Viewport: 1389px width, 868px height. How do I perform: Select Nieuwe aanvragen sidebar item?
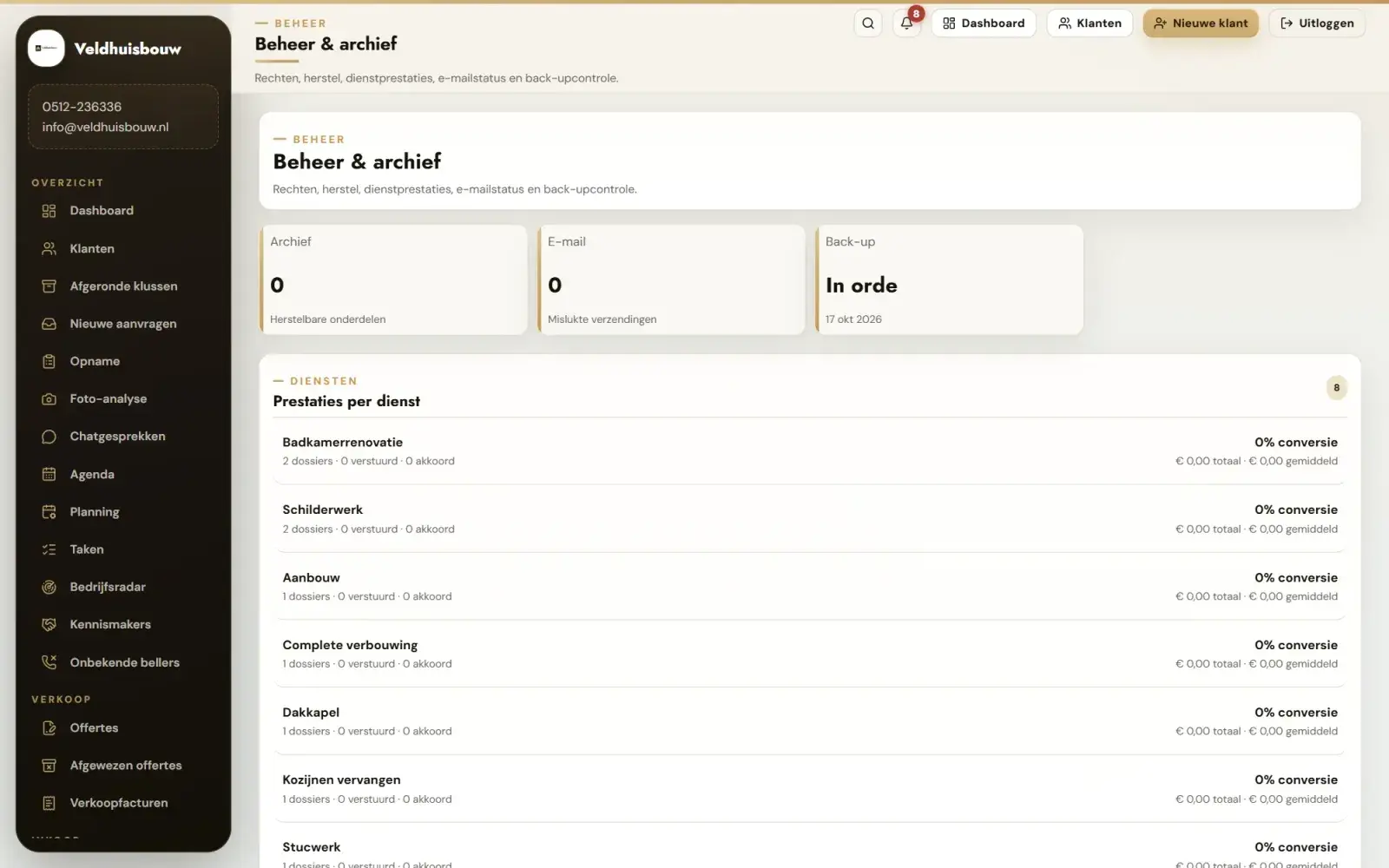click(x=123, y=324)
